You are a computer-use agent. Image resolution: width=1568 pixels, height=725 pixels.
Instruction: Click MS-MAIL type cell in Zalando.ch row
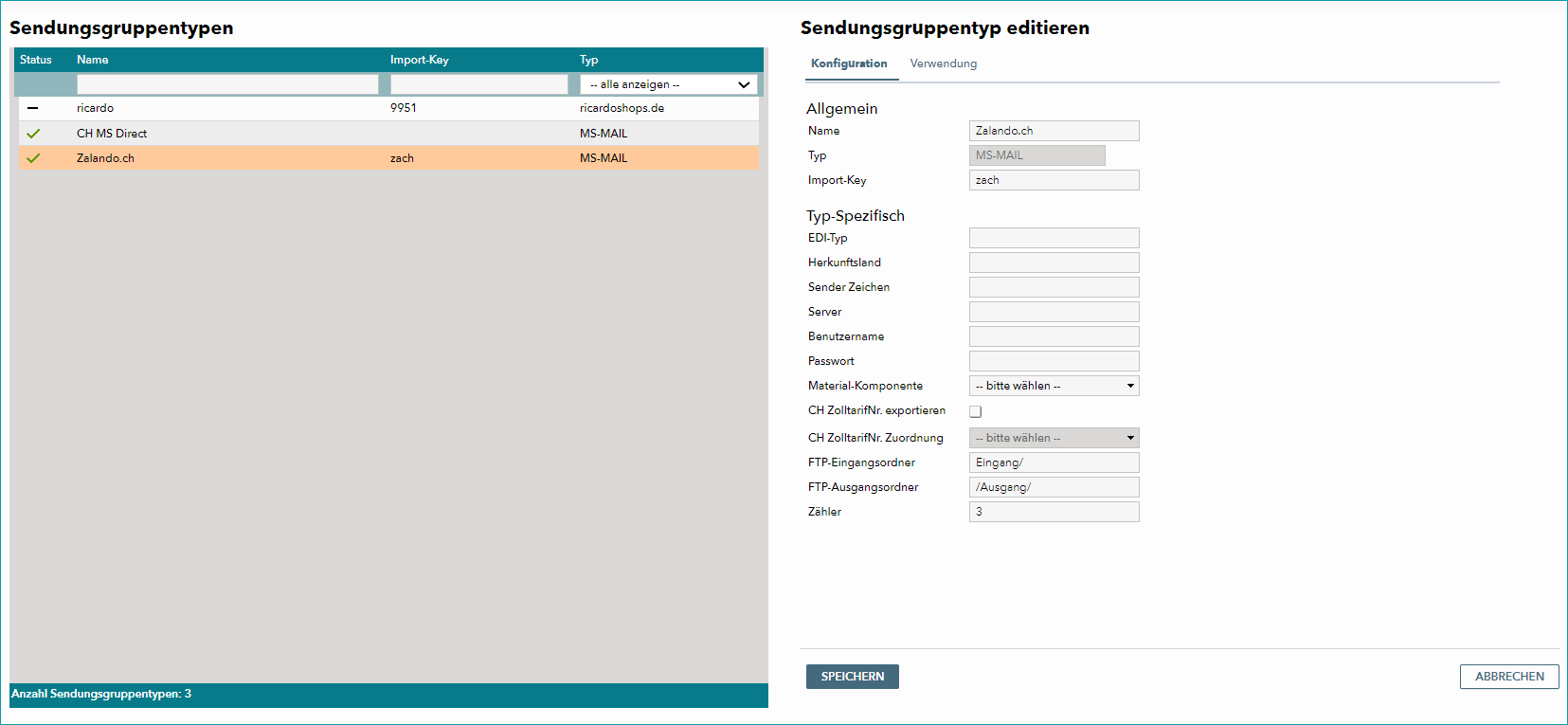pyautogui.click(x=604, y=158)
